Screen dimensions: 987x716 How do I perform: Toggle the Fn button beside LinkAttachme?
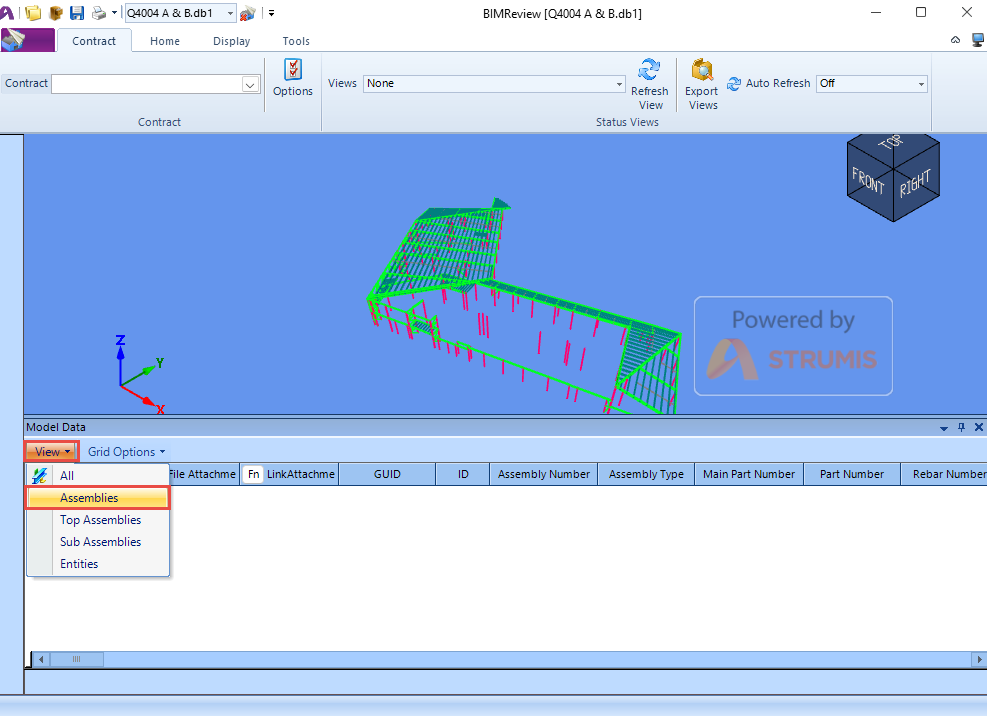coord(254,474)
